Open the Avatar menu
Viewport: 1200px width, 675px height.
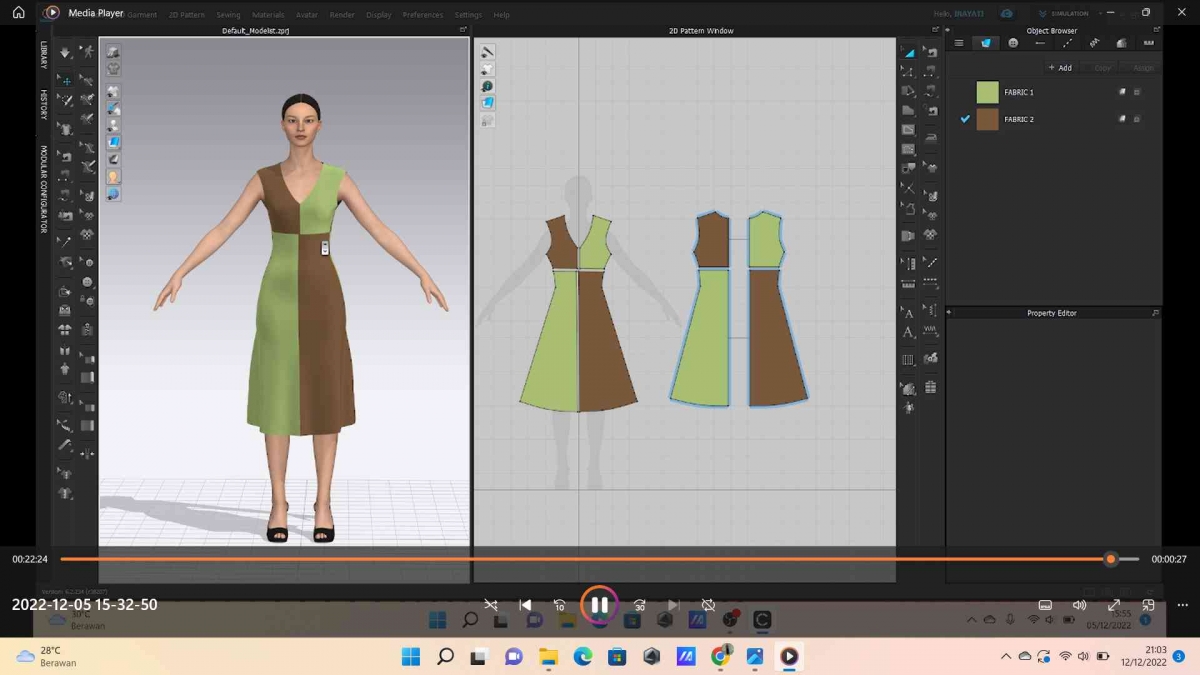click(307, 15)
